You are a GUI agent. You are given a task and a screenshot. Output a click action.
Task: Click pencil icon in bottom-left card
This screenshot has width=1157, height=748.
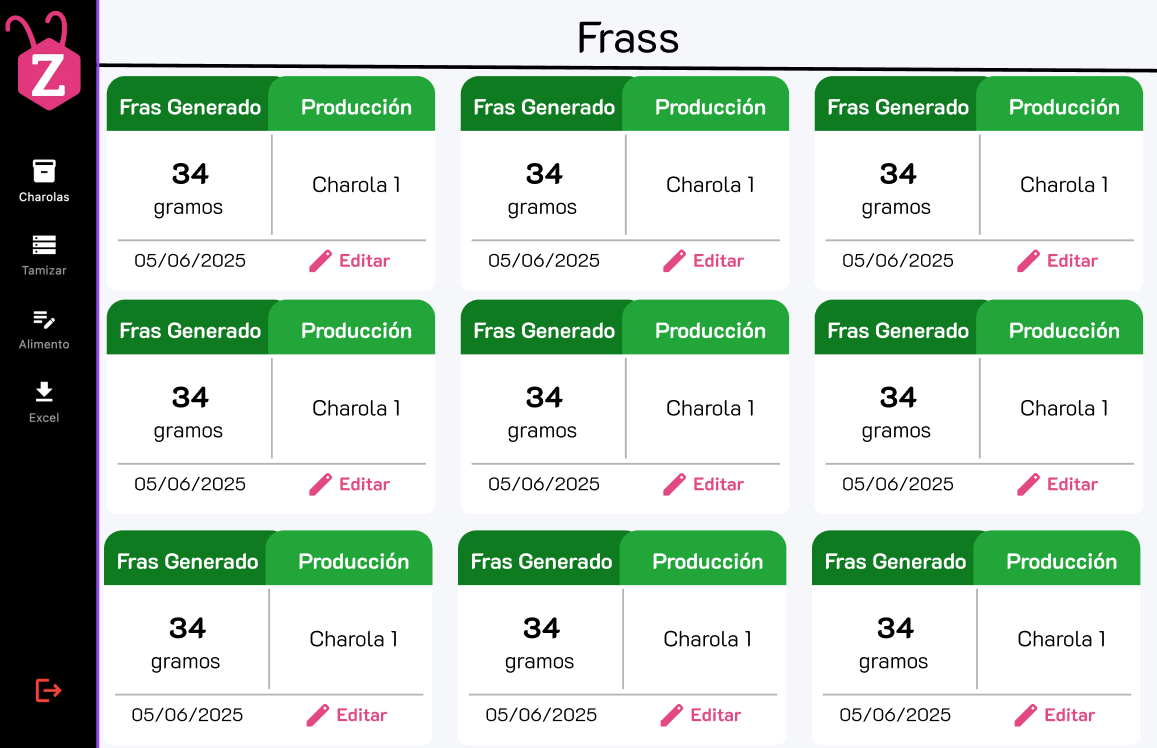coord(317,715)
